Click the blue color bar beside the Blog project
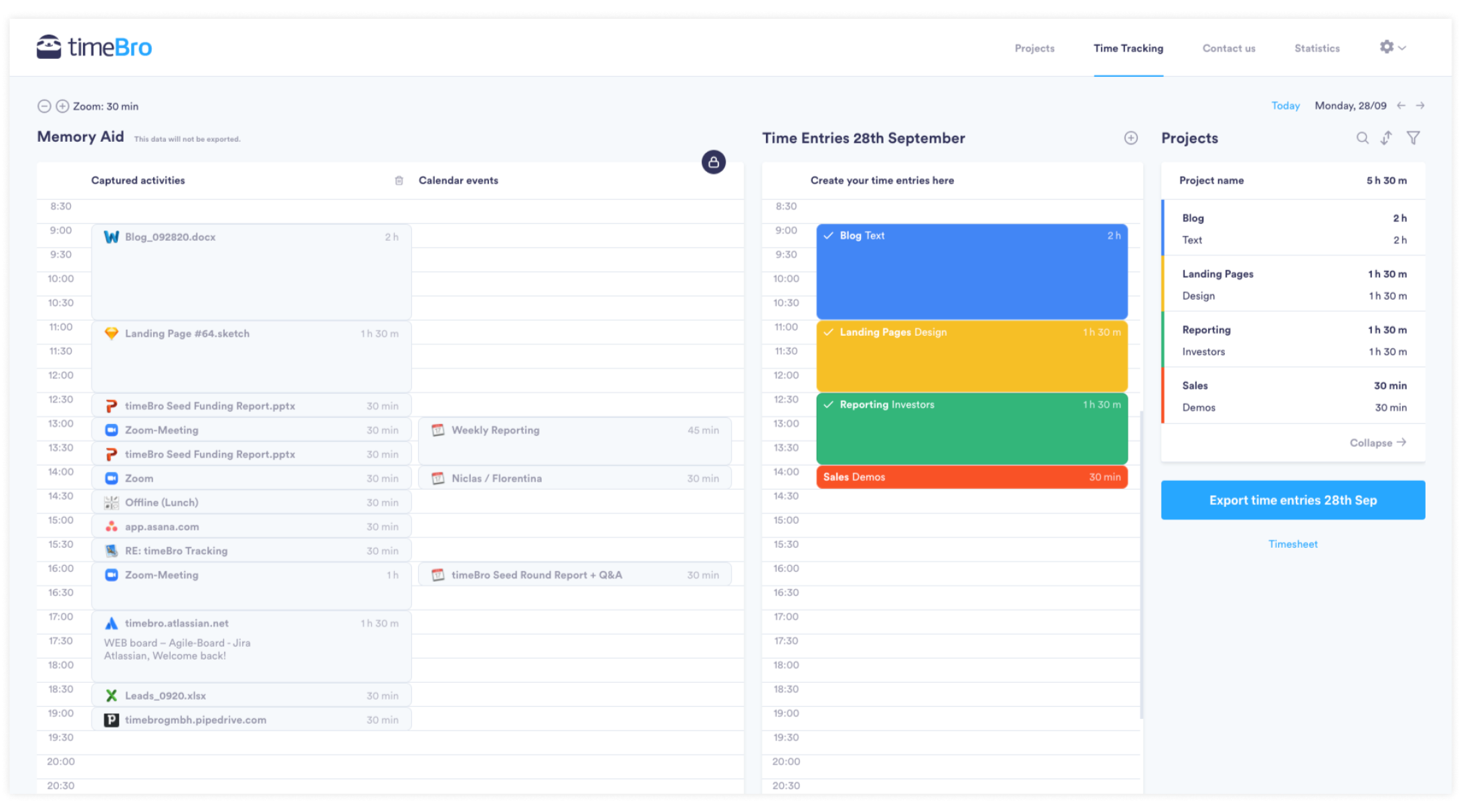The image size is (1461, 812). [1163, 228]
